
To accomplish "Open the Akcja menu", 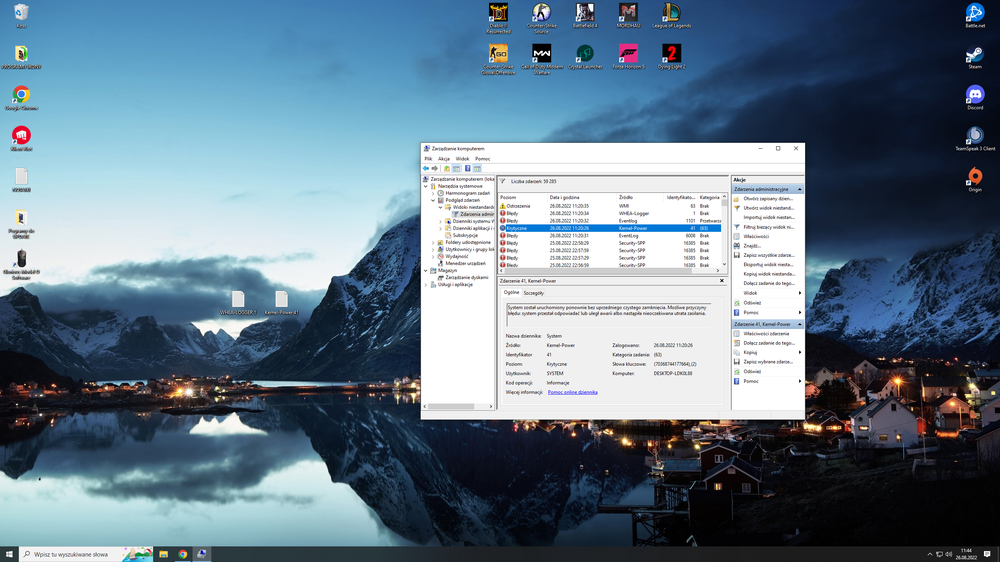I will coord(443,159).
